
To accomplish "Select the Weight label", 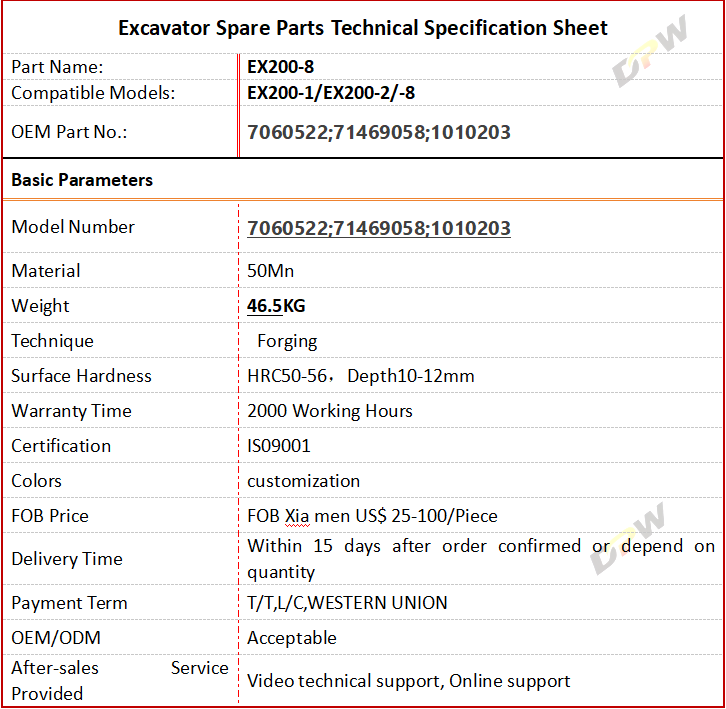I will 40,306.
